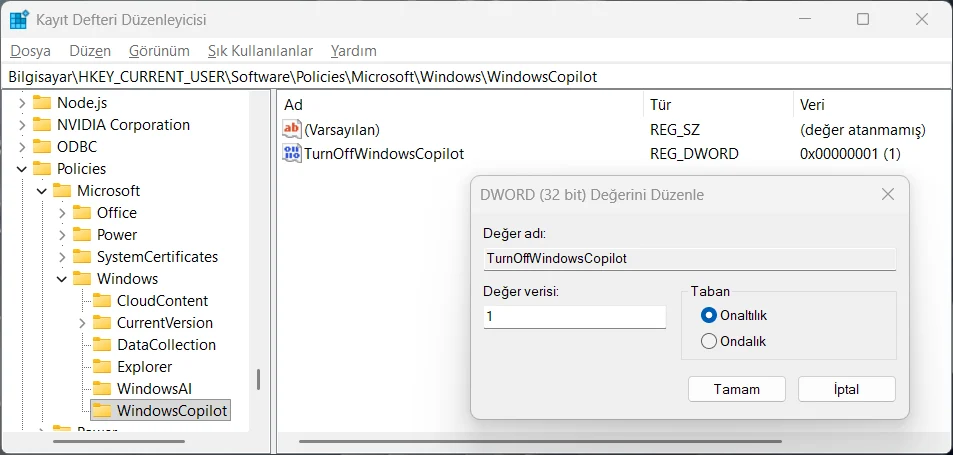Expand the Office key

[x=62, y=213]
